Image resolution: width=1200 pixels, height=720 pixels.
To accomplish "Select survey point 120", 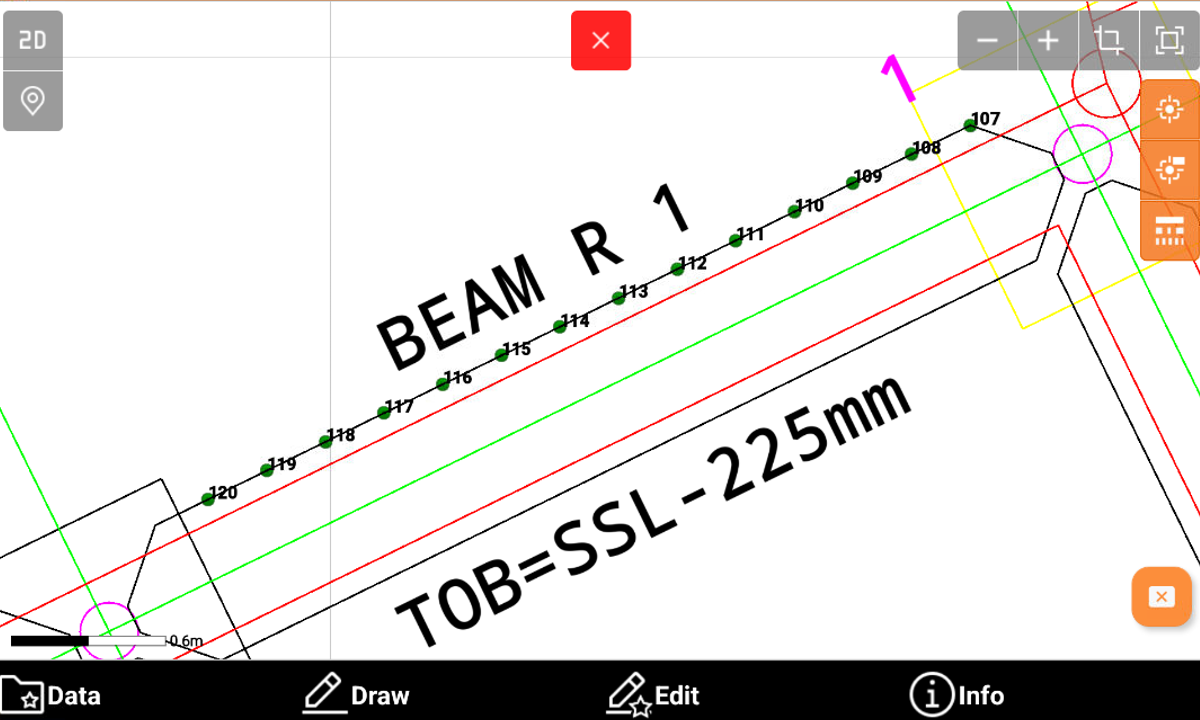I will pyautogui.click(x=208, y=498).
